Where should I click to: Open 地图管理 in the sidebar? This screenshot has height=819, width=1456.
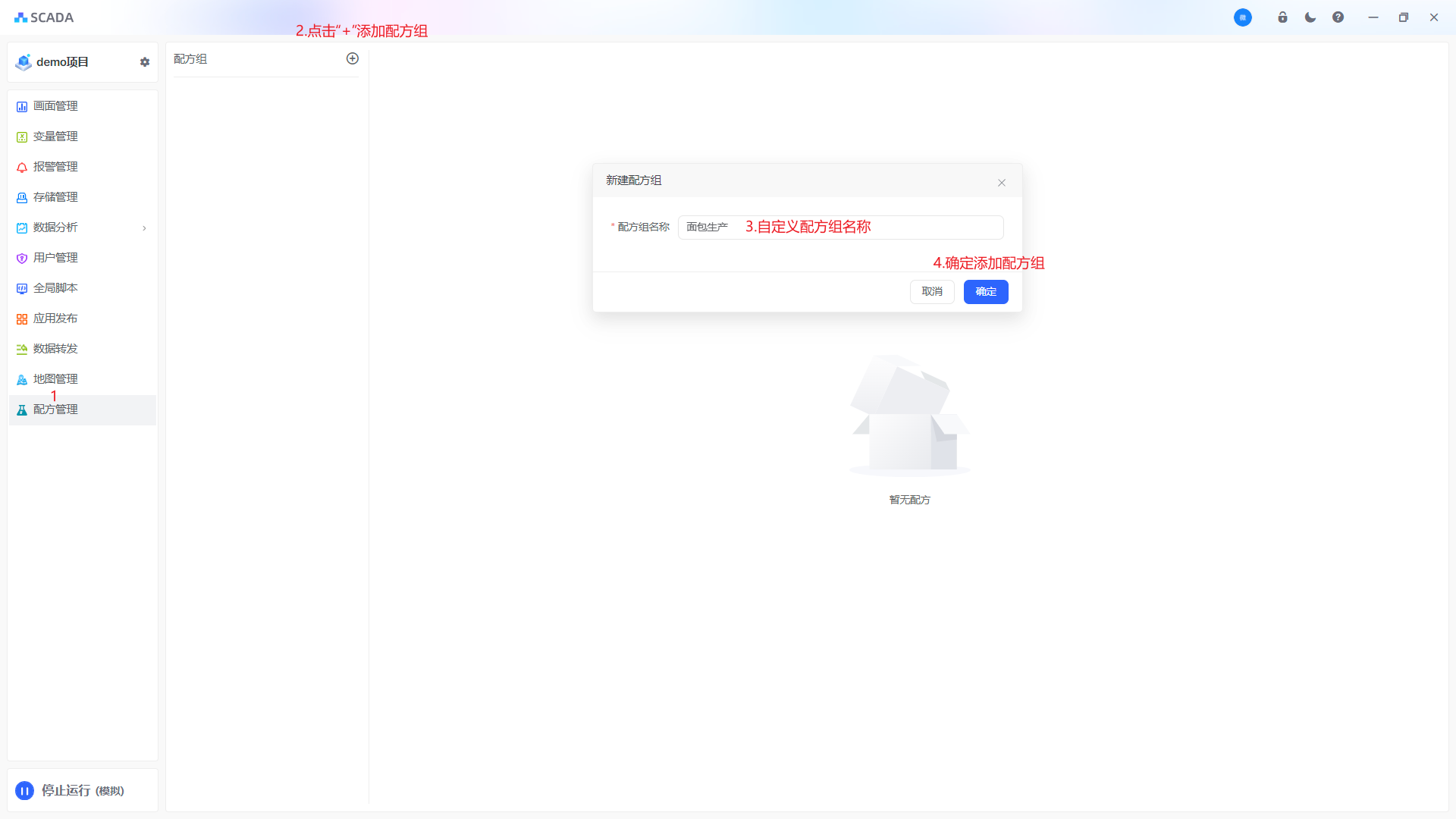coord(55,379)
